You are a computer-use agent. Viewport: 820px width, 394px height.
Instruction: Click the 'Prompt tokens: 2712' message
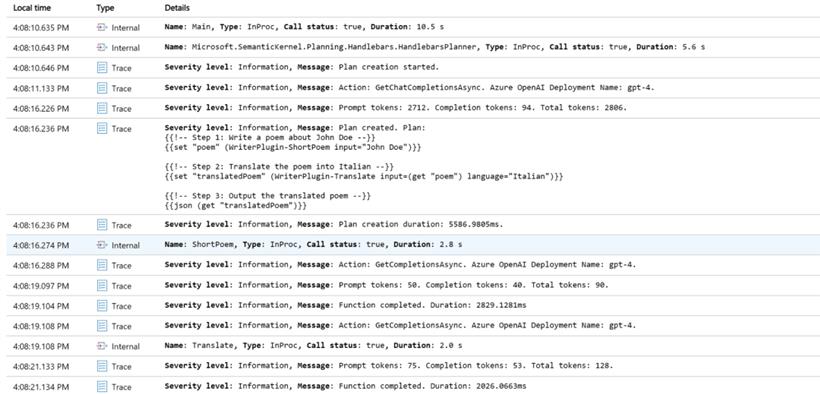pos(396,107)
